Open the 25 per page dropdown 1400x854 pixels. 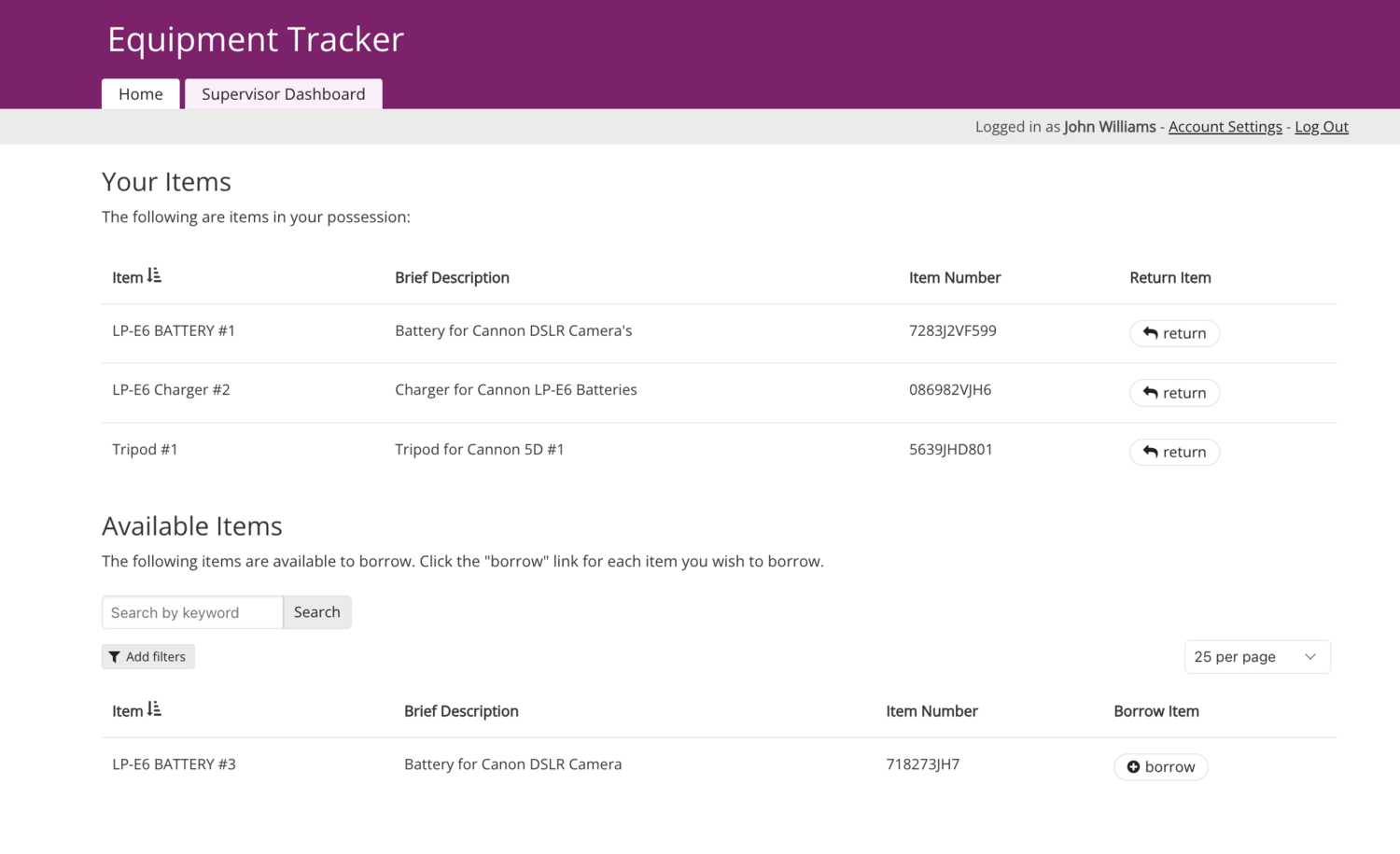click(1256, 657)
